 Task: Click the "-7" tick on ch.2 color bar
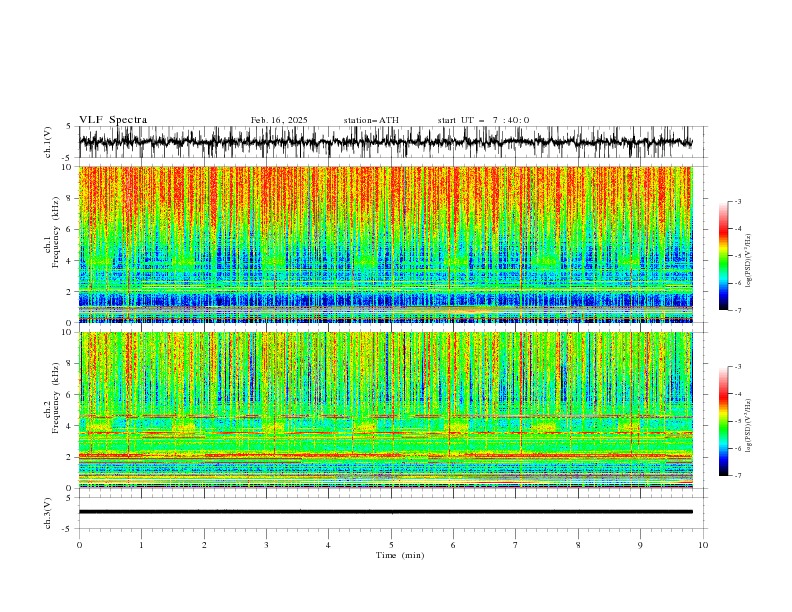point(738,476)
